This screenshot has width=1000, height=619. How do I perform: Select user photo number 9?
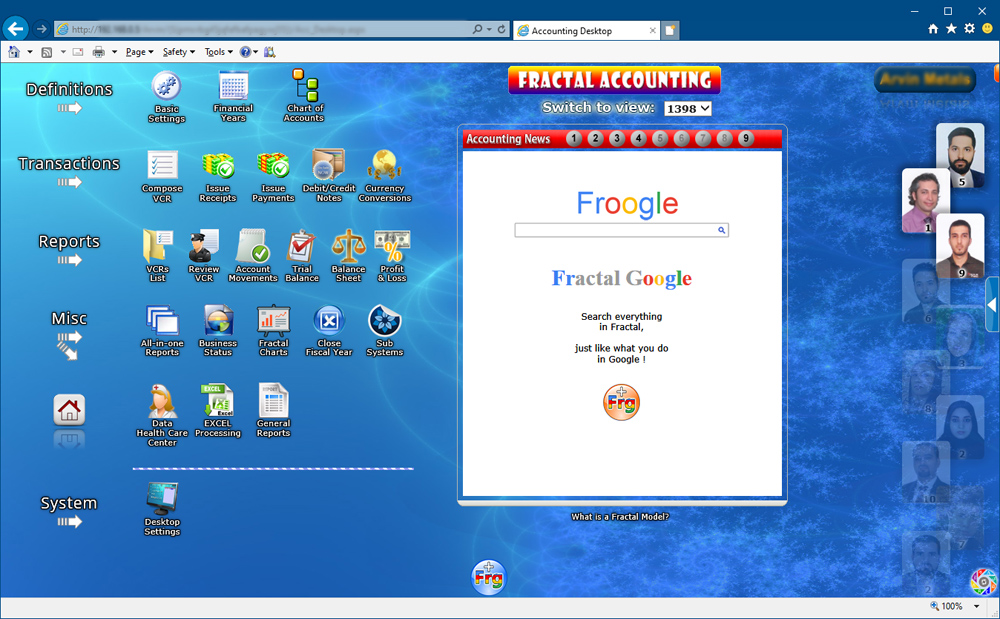pos(960,245)
